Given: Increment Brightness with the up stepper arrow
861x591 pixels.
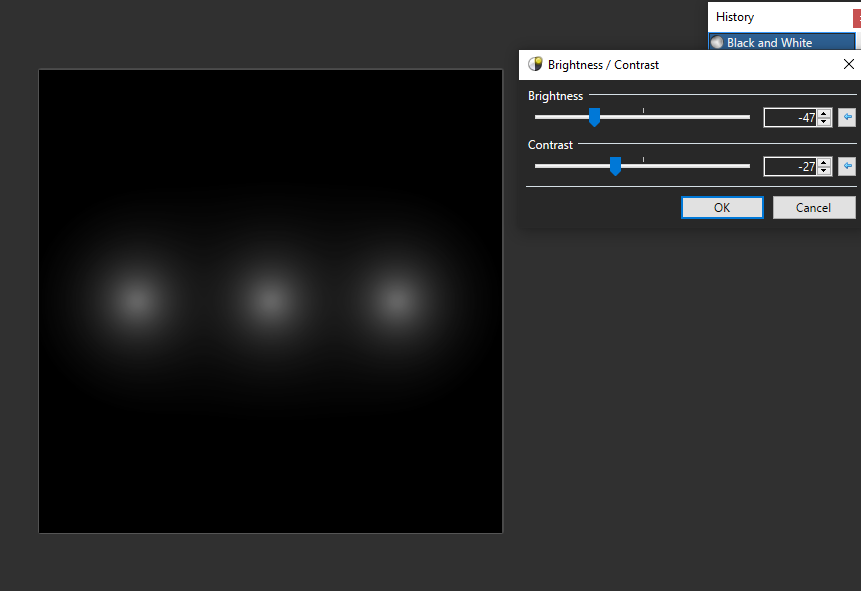Looking at the screenshot, I should coord(823,112).
